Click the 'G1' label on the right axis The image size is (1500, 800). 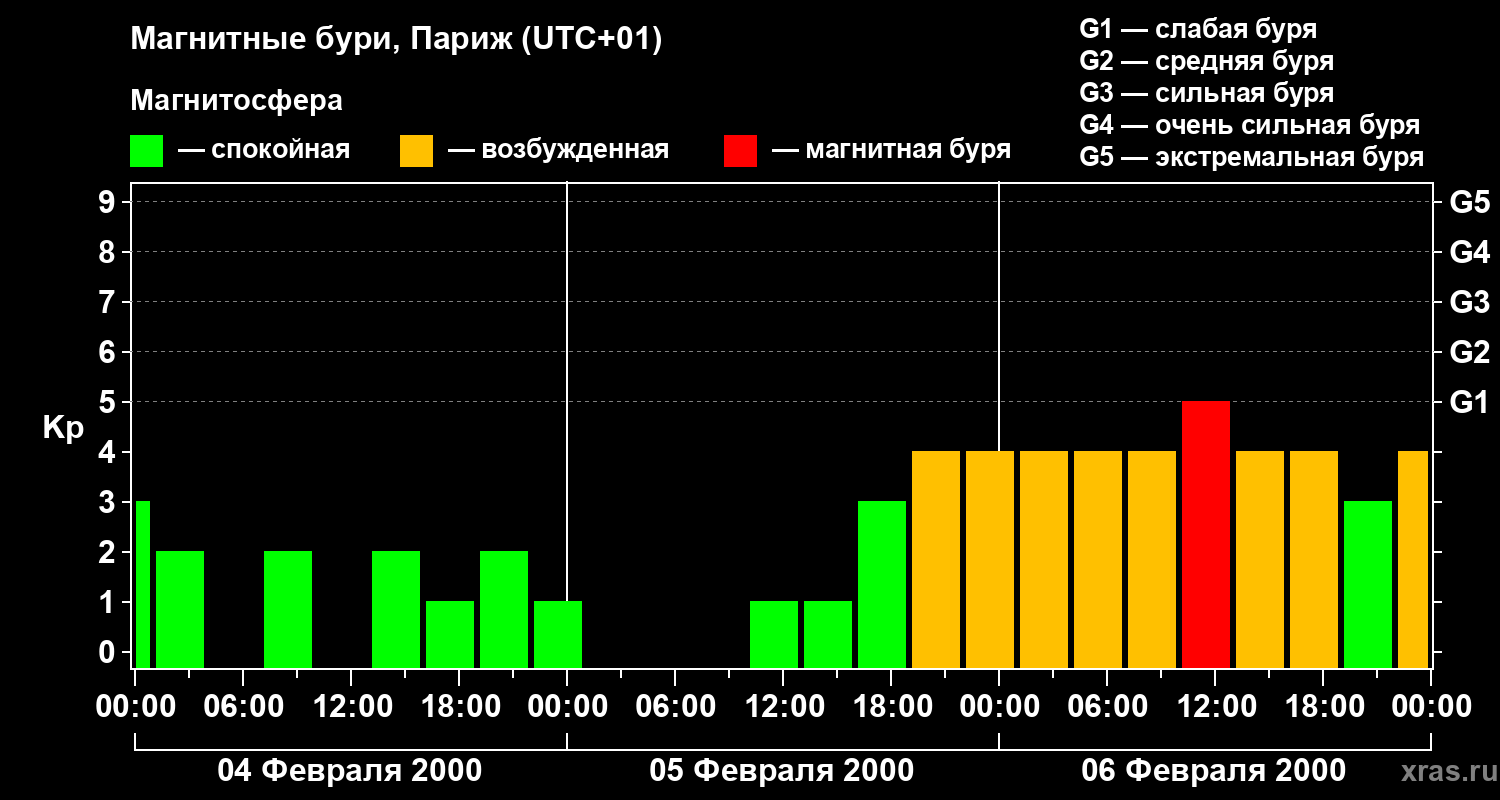click(x=1470, y=402)
